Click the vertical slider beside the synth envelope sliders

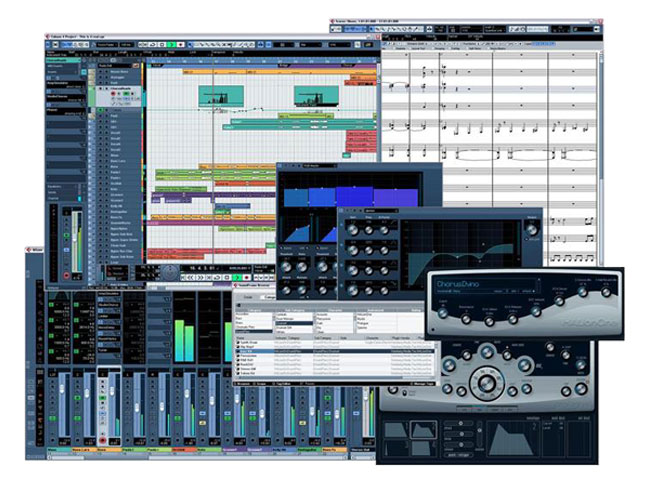tap(479, 434)
